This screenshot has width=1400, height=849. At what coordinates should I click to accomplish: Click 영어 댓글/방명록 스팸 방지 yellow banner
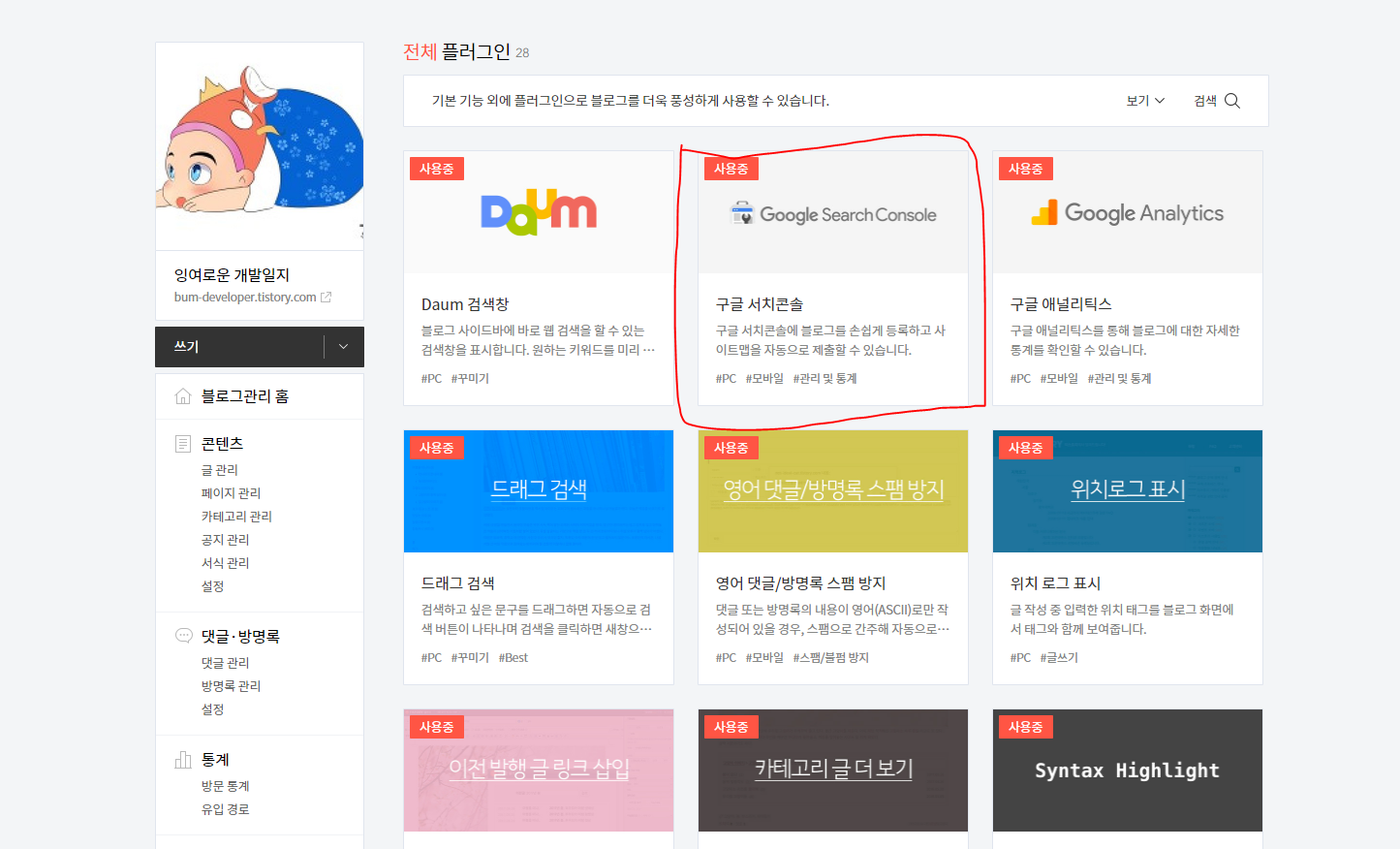pyautogui.click(x=833, y=491)
